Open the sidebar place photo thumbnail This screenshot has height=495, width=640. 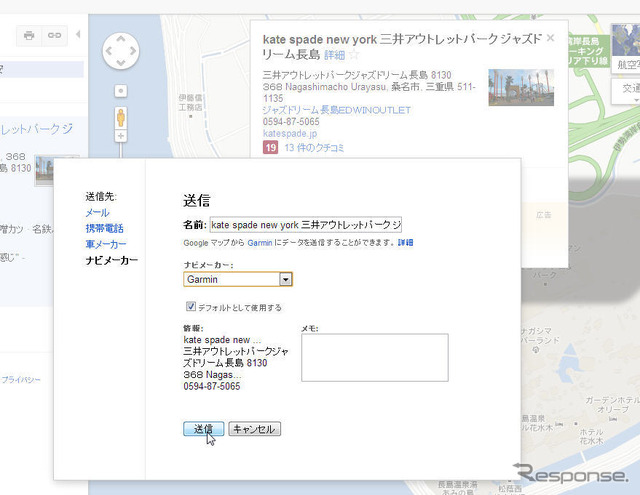(44, 171)
